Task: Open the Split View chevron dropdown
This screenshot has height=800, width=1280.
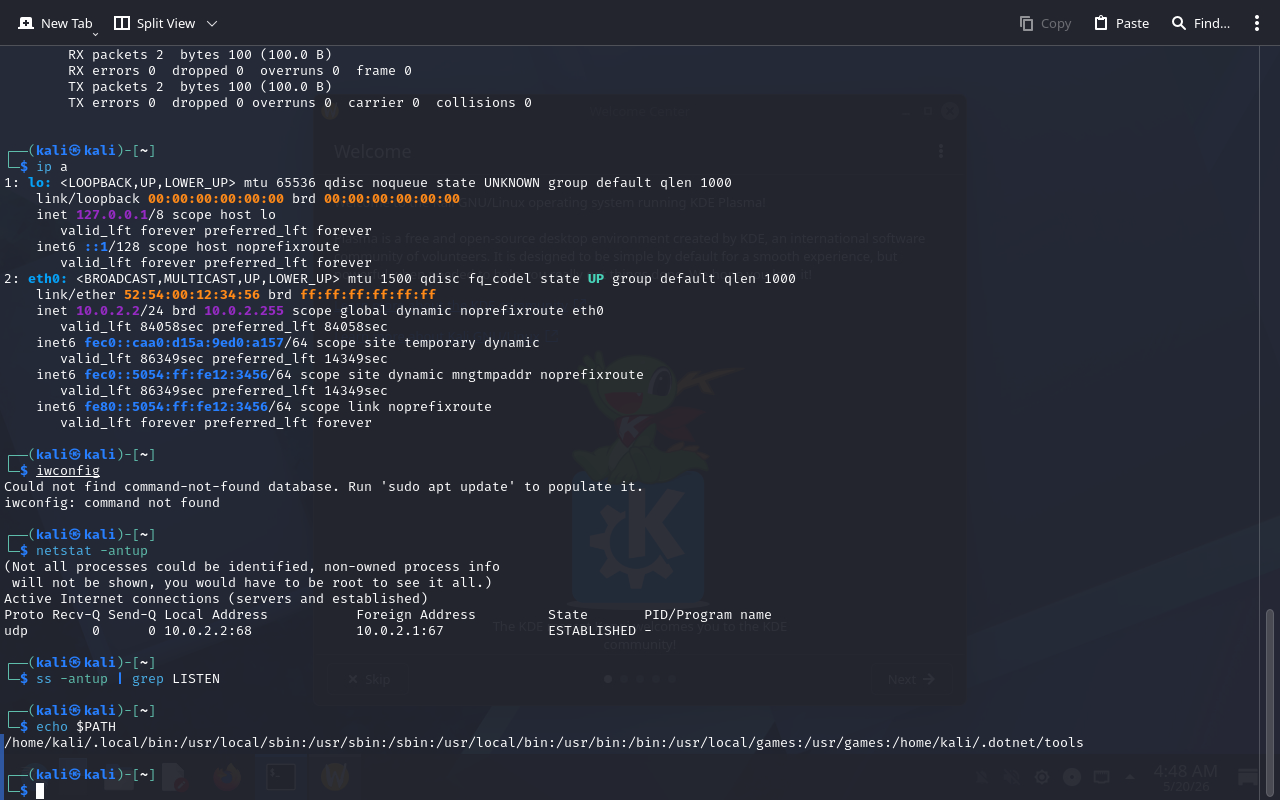Action: click(x=211, y=23)
